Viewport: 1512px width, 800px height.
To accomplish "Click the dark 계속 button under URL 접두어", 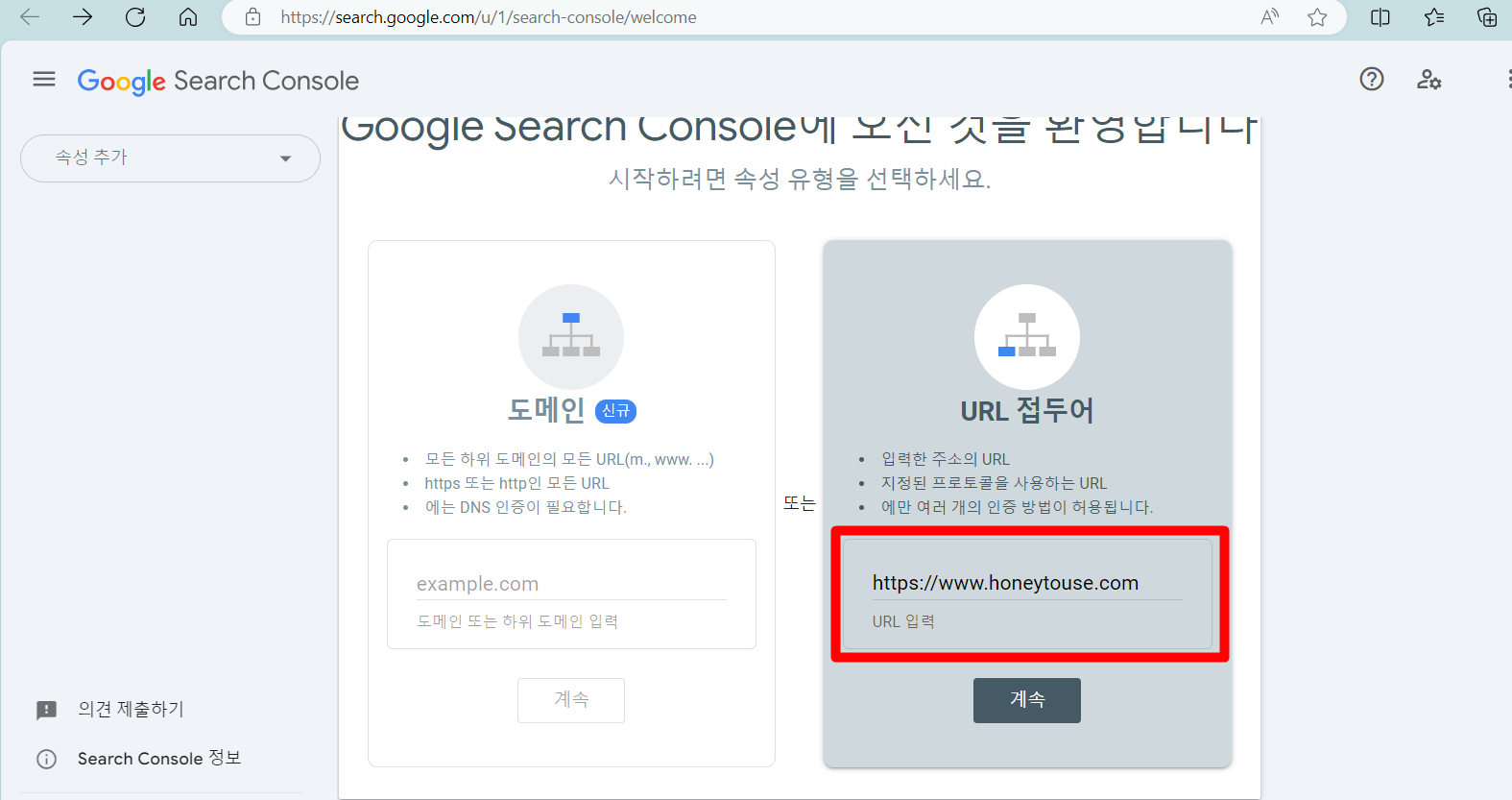I will click(x=1027, y=700).
